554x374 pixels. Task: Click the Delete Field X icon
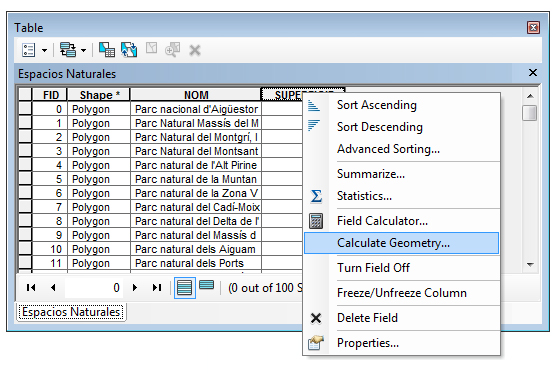316,318
